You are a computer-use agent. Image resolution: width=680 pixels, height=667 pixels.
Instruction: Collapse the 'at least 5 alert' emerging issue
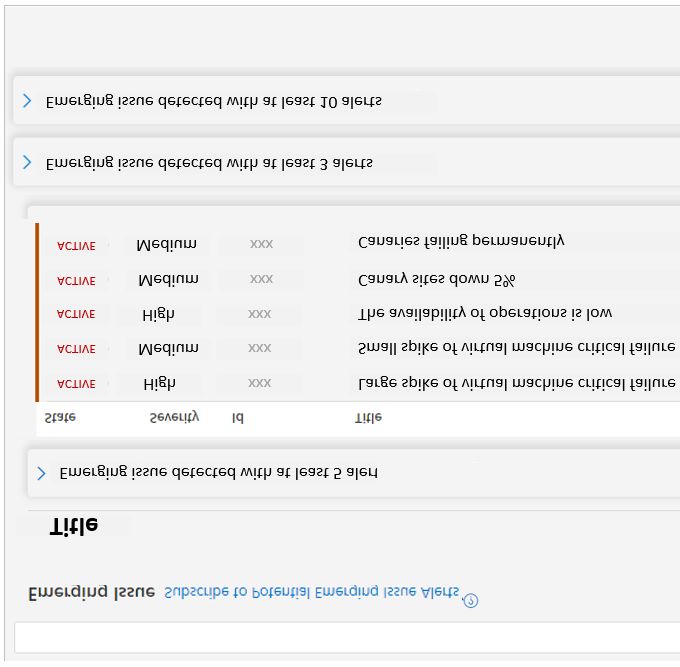click(41, 473)
